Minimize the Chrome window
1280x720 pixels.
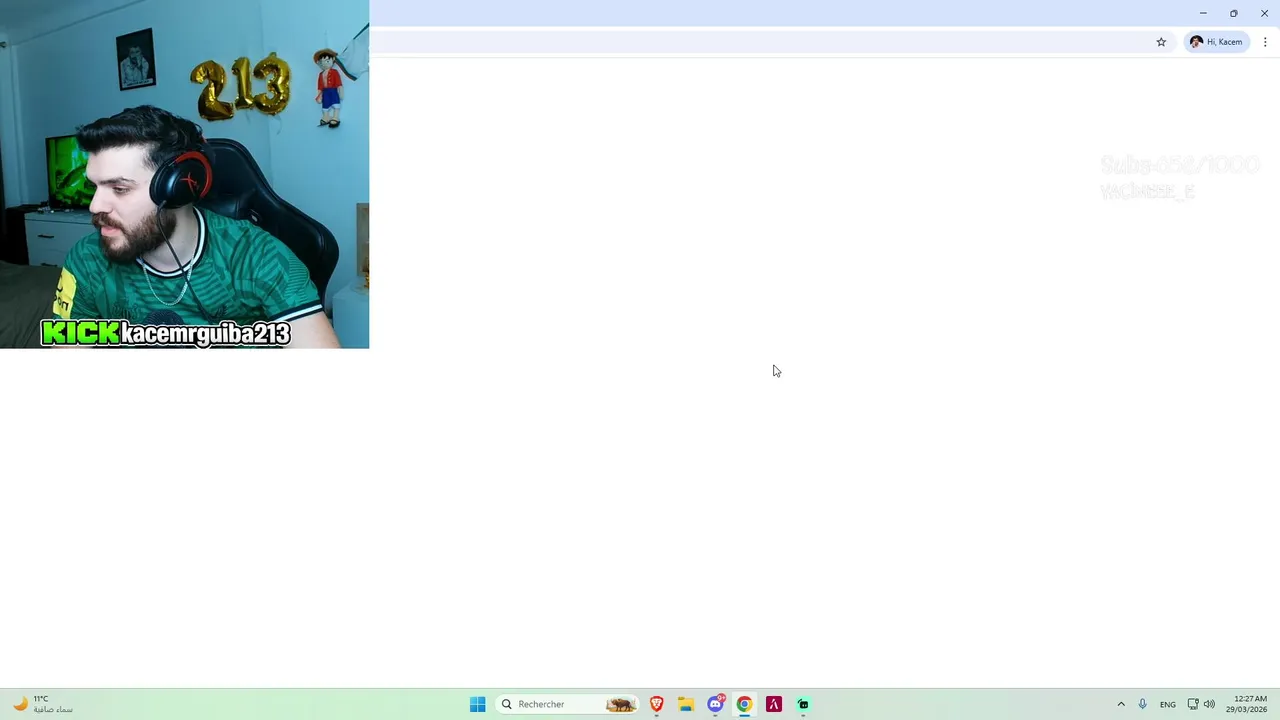point(1203,13)
